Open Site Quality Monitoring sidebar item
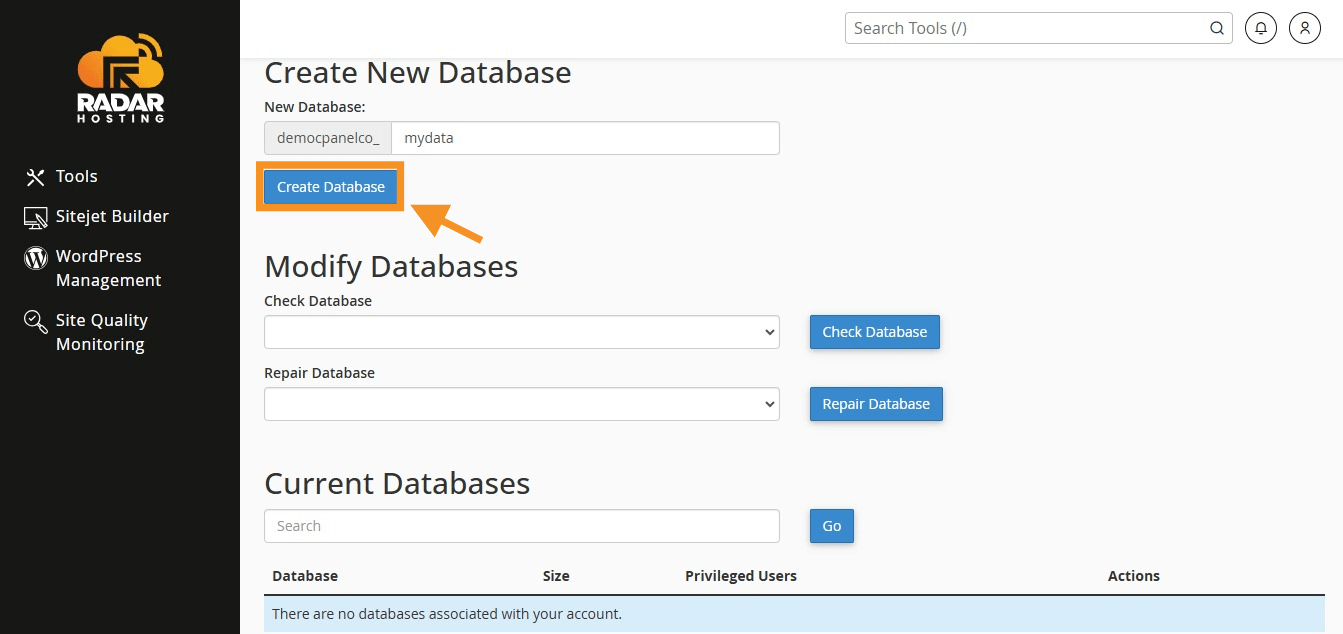 click(x=101, y=332)
